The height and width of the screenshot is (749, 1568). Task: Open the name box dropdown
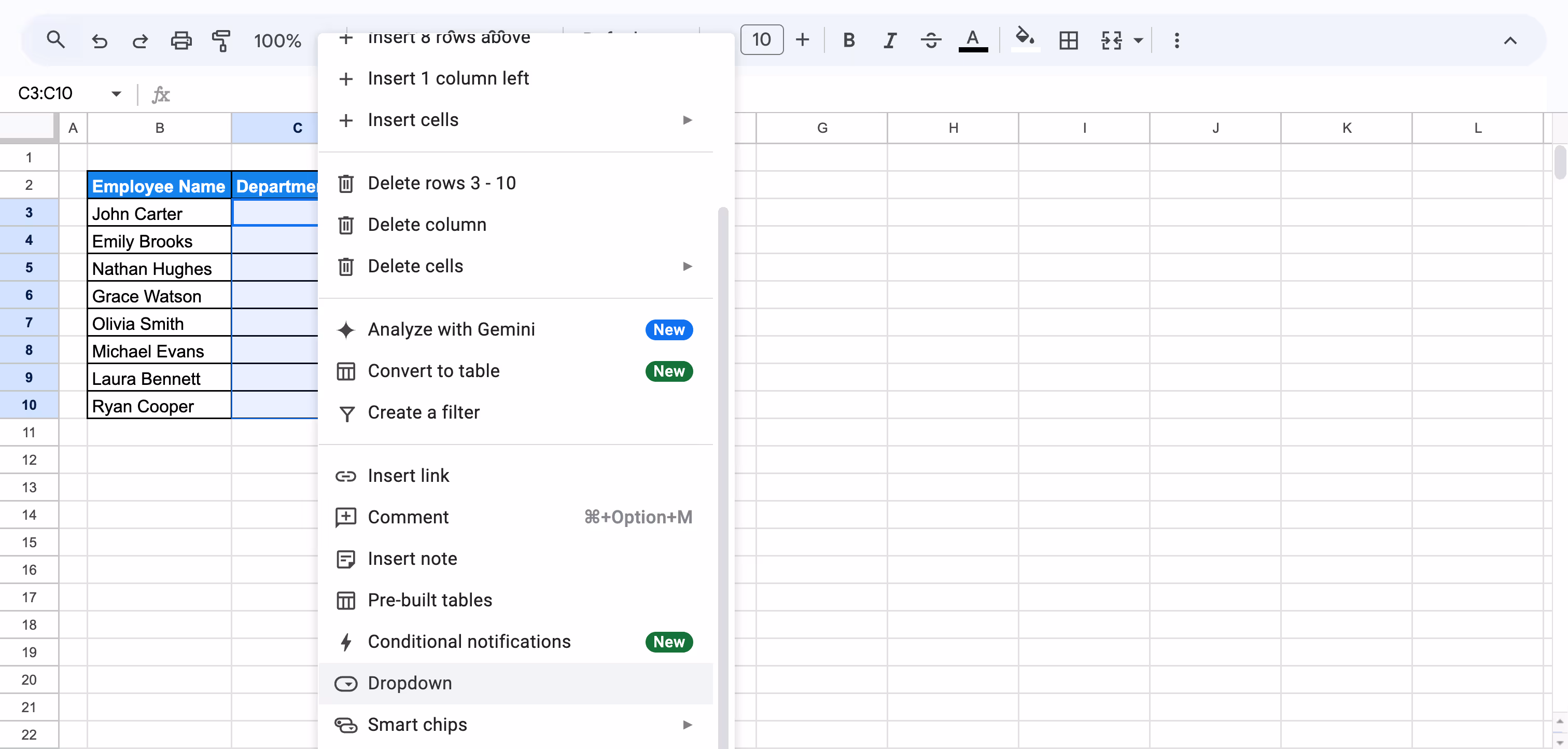[116, 93]
